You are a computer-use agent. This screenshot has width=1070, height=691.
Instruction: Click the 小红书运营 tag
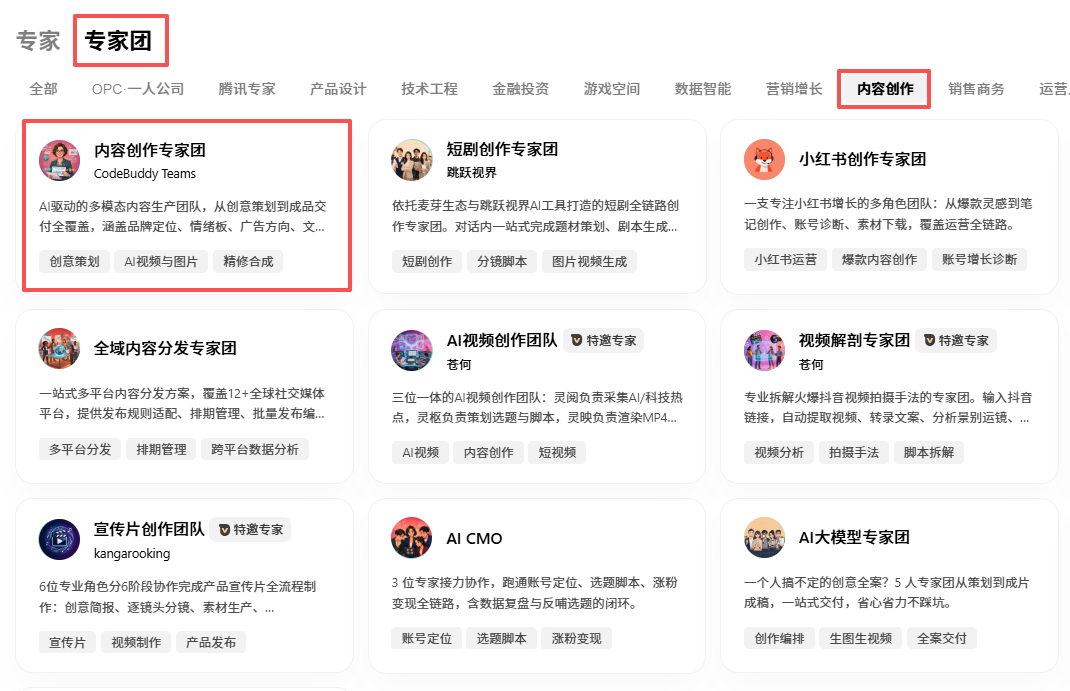point(785,260)
